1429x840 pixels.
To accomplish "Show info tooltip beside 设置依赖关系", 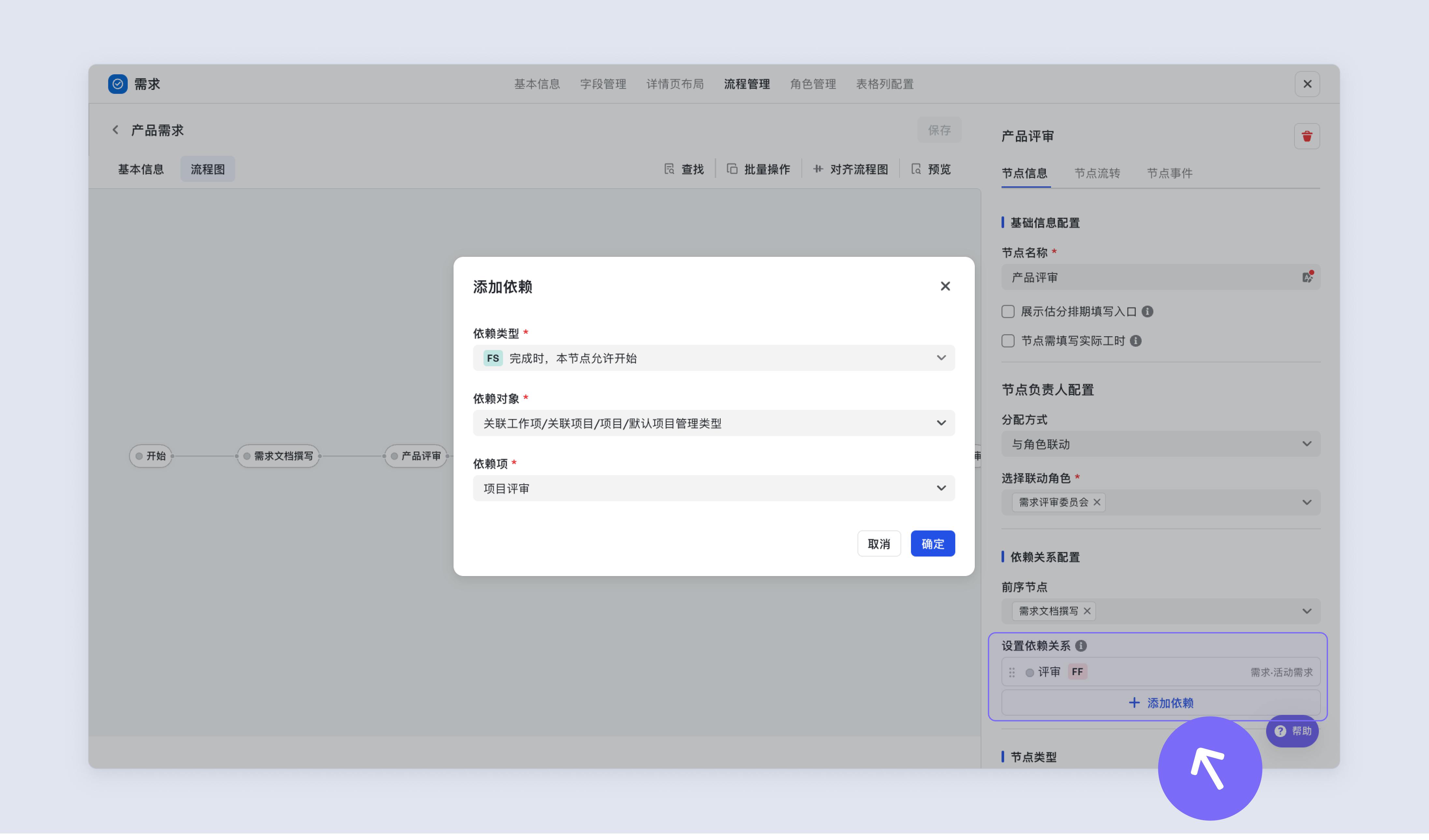I will [x=1081, y=646].
